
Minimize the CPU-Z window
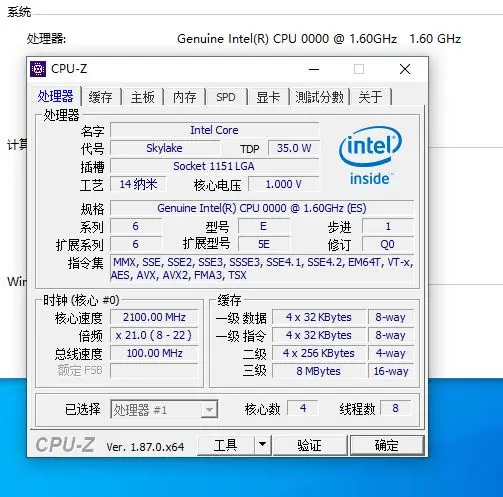pos(314,69)
